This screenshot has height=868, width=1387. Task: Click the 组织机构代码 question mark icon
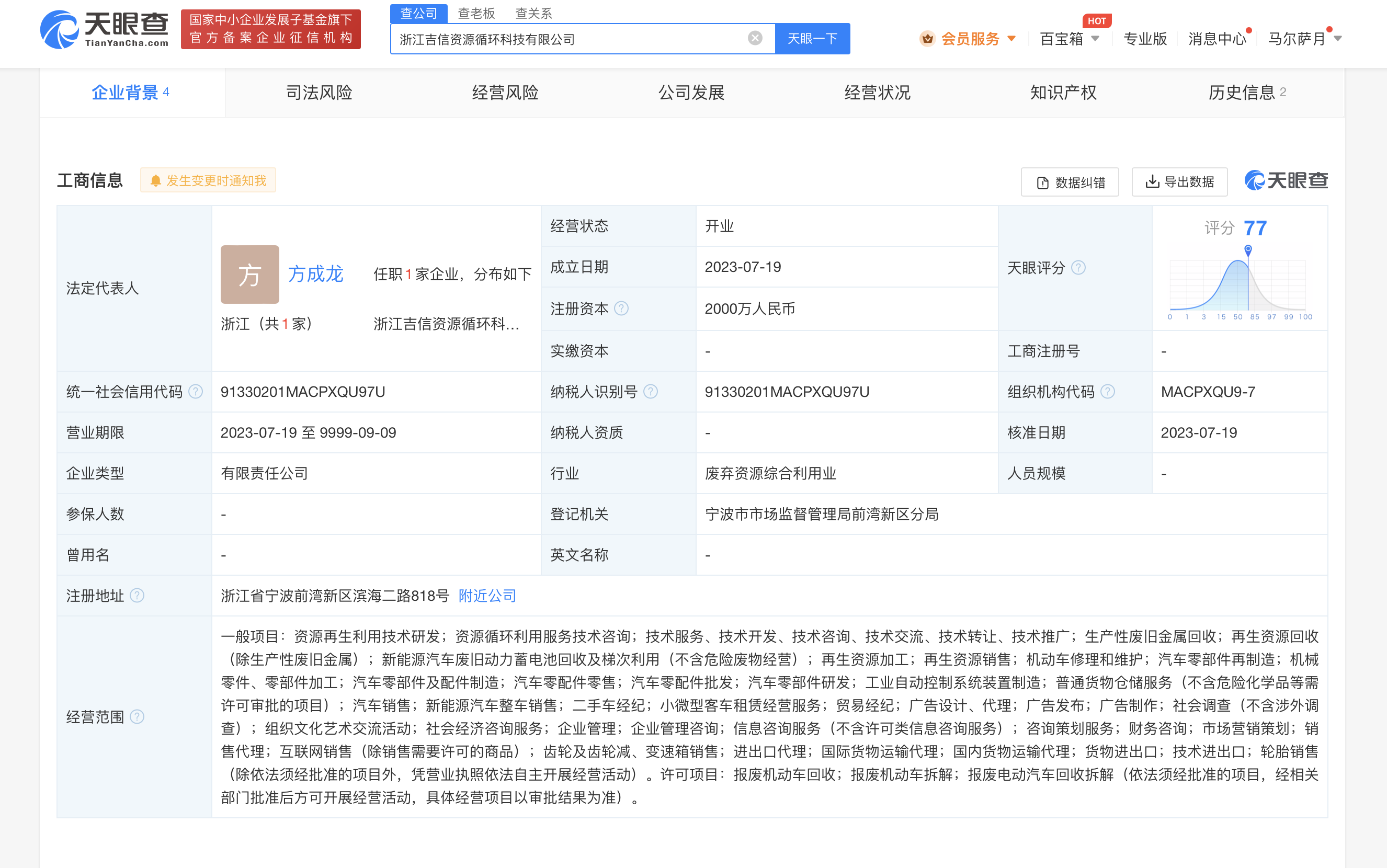coord(1108,391)
